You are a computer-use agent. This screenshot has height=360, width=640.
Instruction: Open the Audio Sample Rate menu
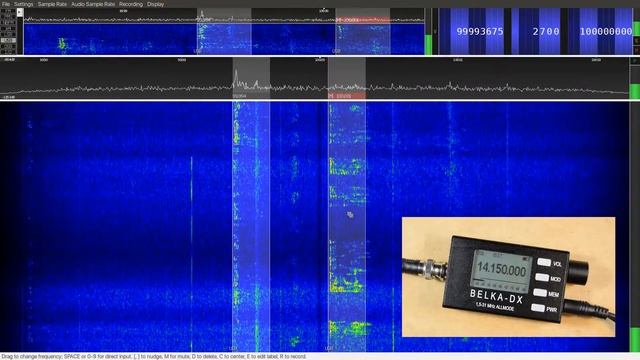click(x=93, y=4)
